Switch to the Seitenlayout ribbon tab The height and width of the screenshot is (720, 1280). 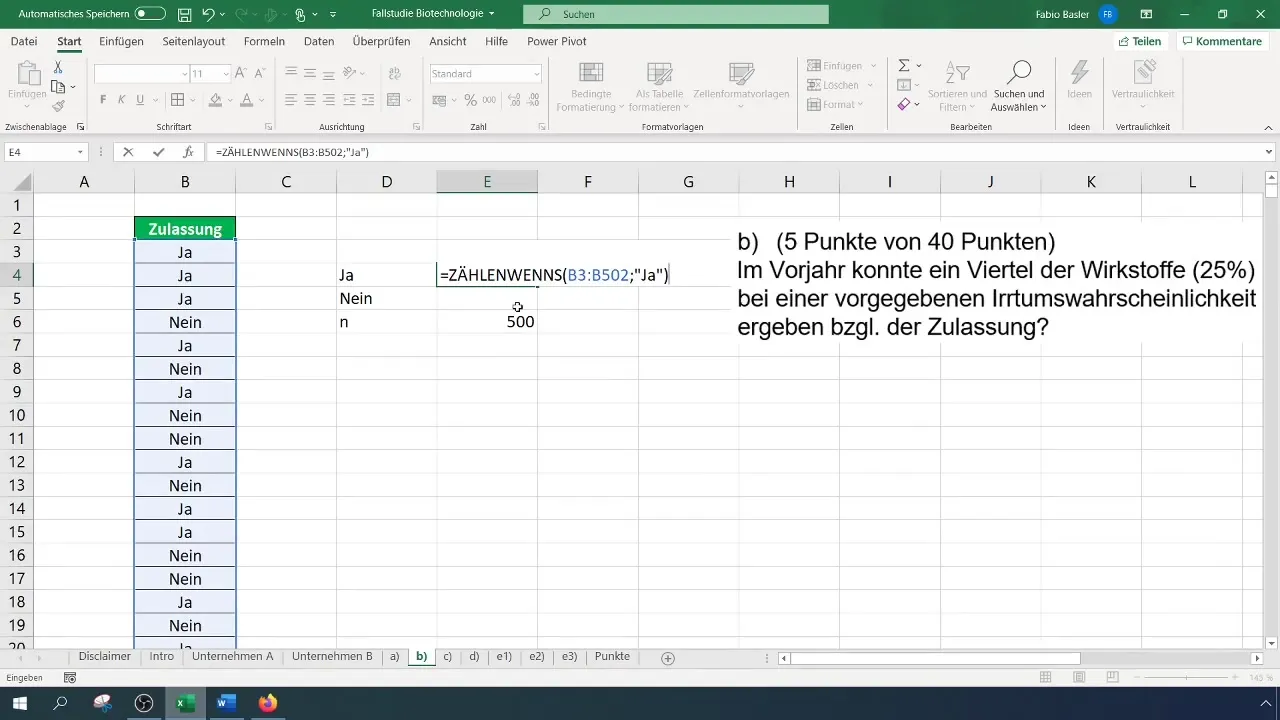tap(196, 41)
